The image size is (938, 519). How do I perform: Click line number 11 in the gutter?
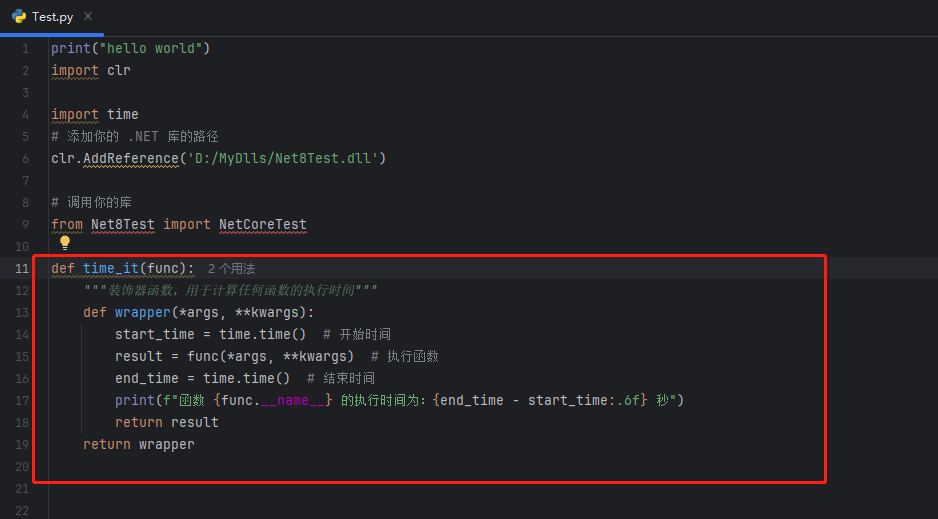22,268
